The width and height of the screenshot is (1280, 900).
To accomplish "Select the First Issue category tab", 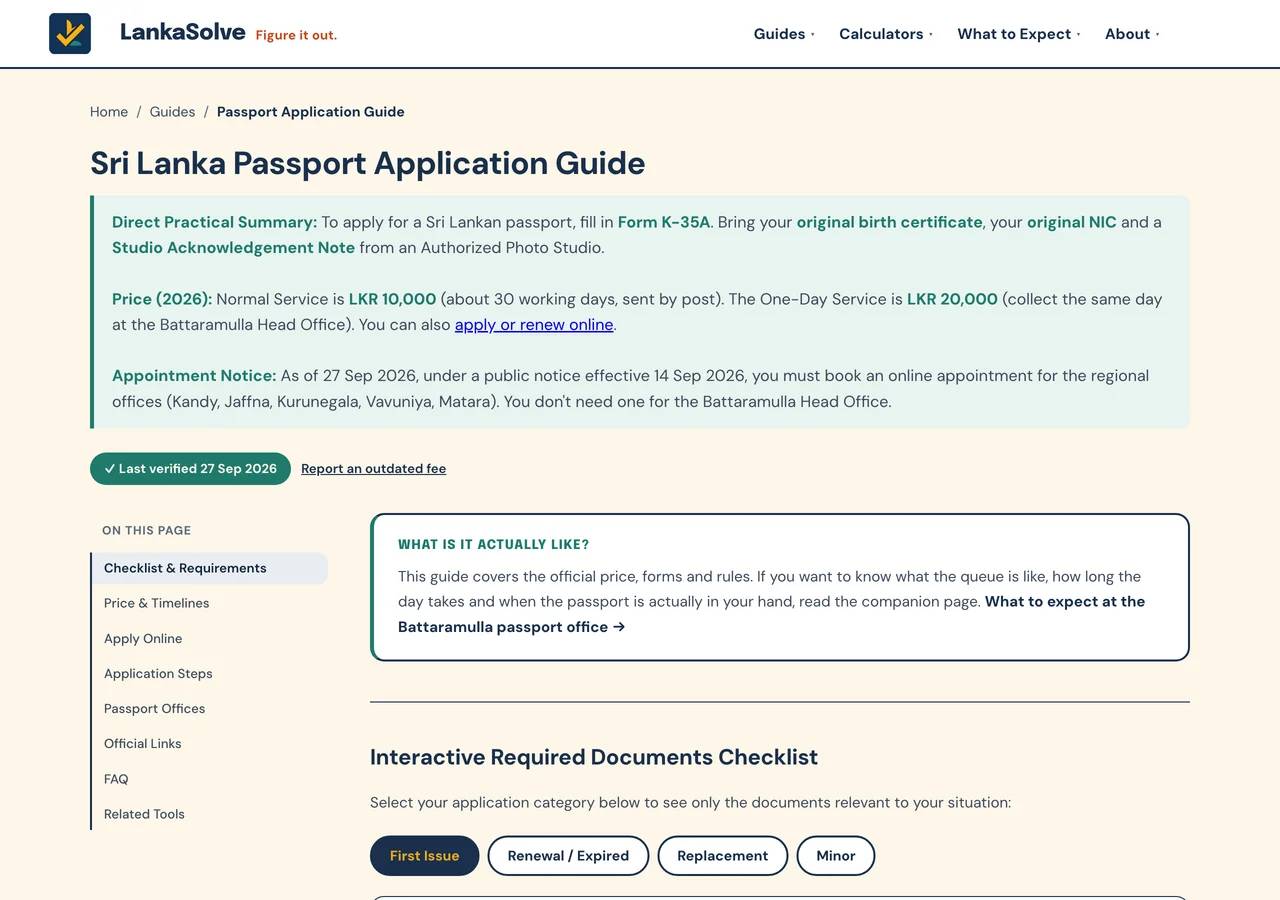I will coord(425,856).
